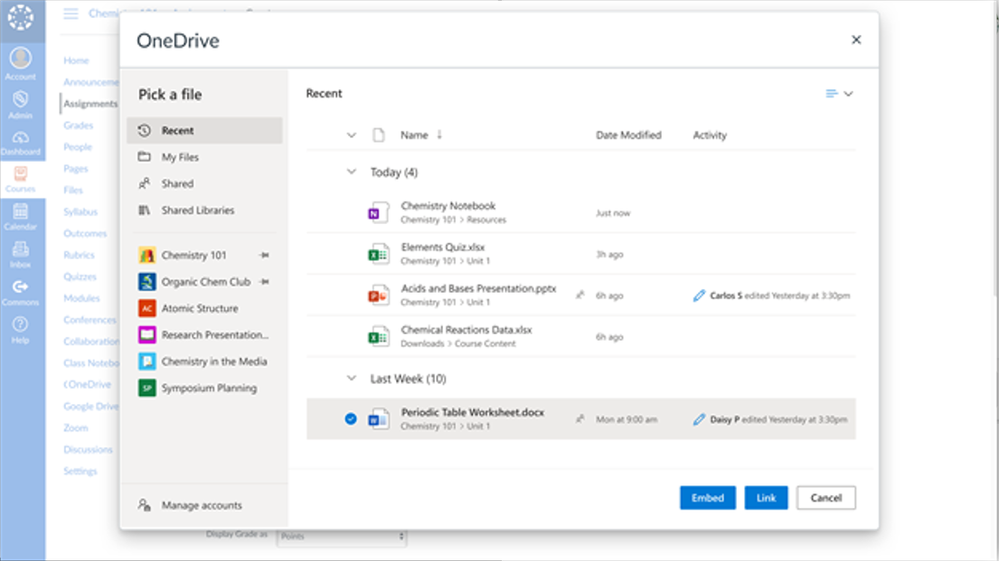The height and width of the screenshot is (561, 999).
Task: Click shared icon on Periodic Table Worksheet row
Action: (x=580, y=419)
